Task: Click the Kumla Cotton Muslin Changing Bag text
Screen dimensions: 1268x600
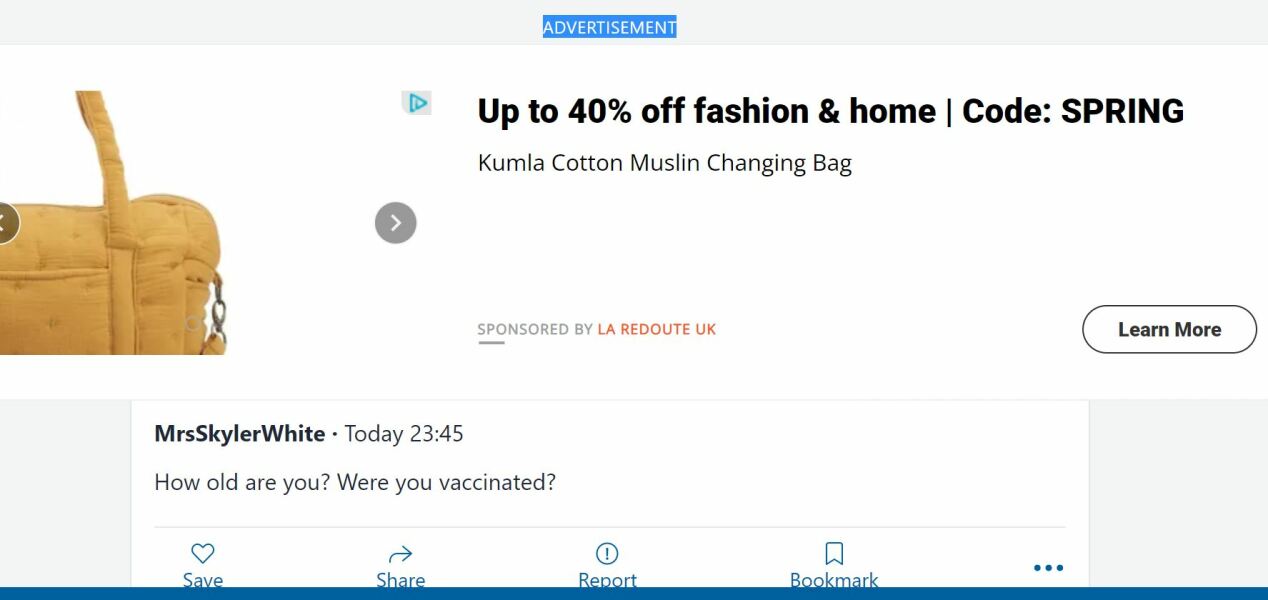Action: 664,162
